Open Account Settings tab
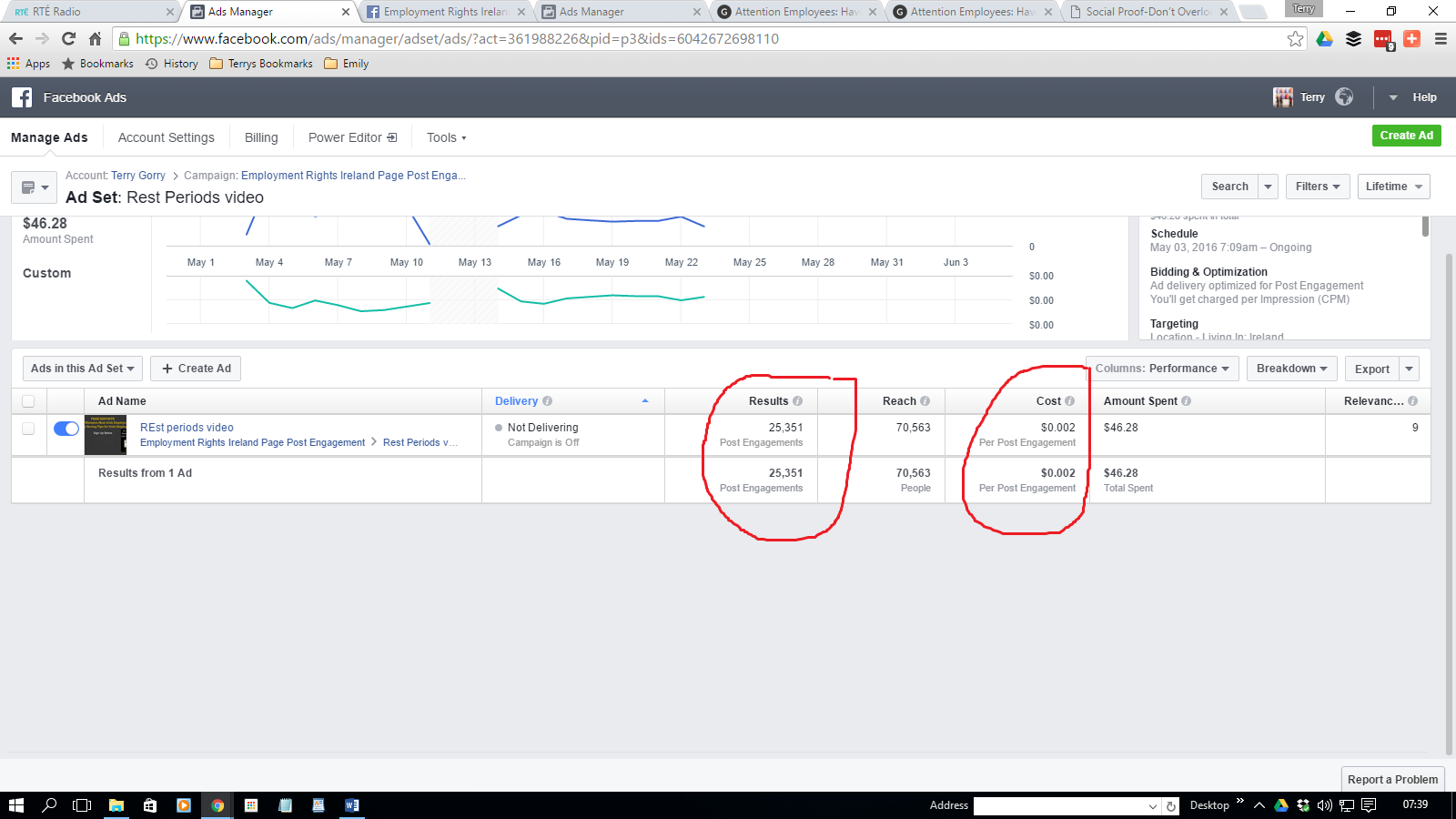Screen dimensions: 1456x819 click(x=167, y=137)
